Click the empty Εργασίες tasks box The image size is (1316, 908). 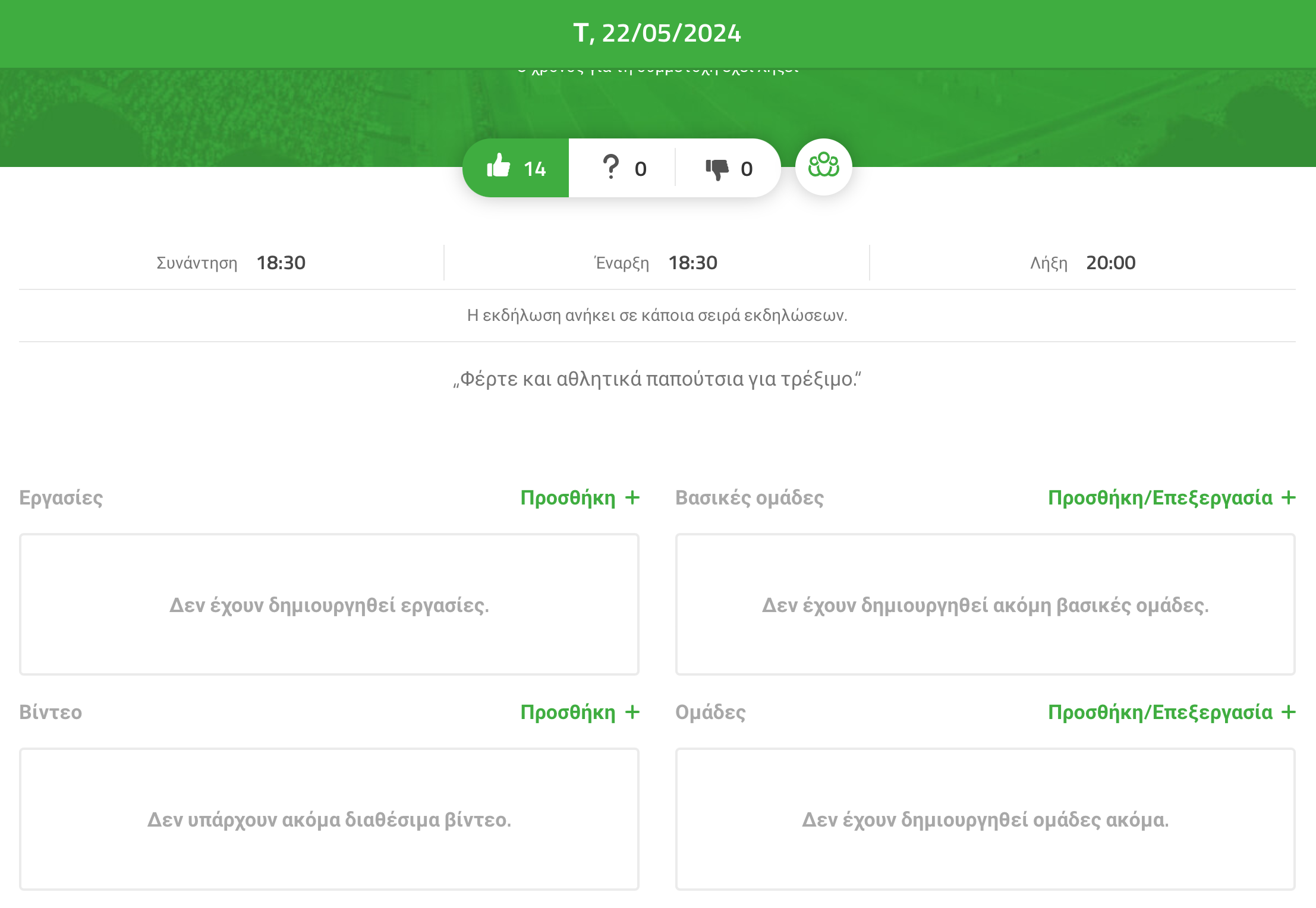[x=329, y=604]
